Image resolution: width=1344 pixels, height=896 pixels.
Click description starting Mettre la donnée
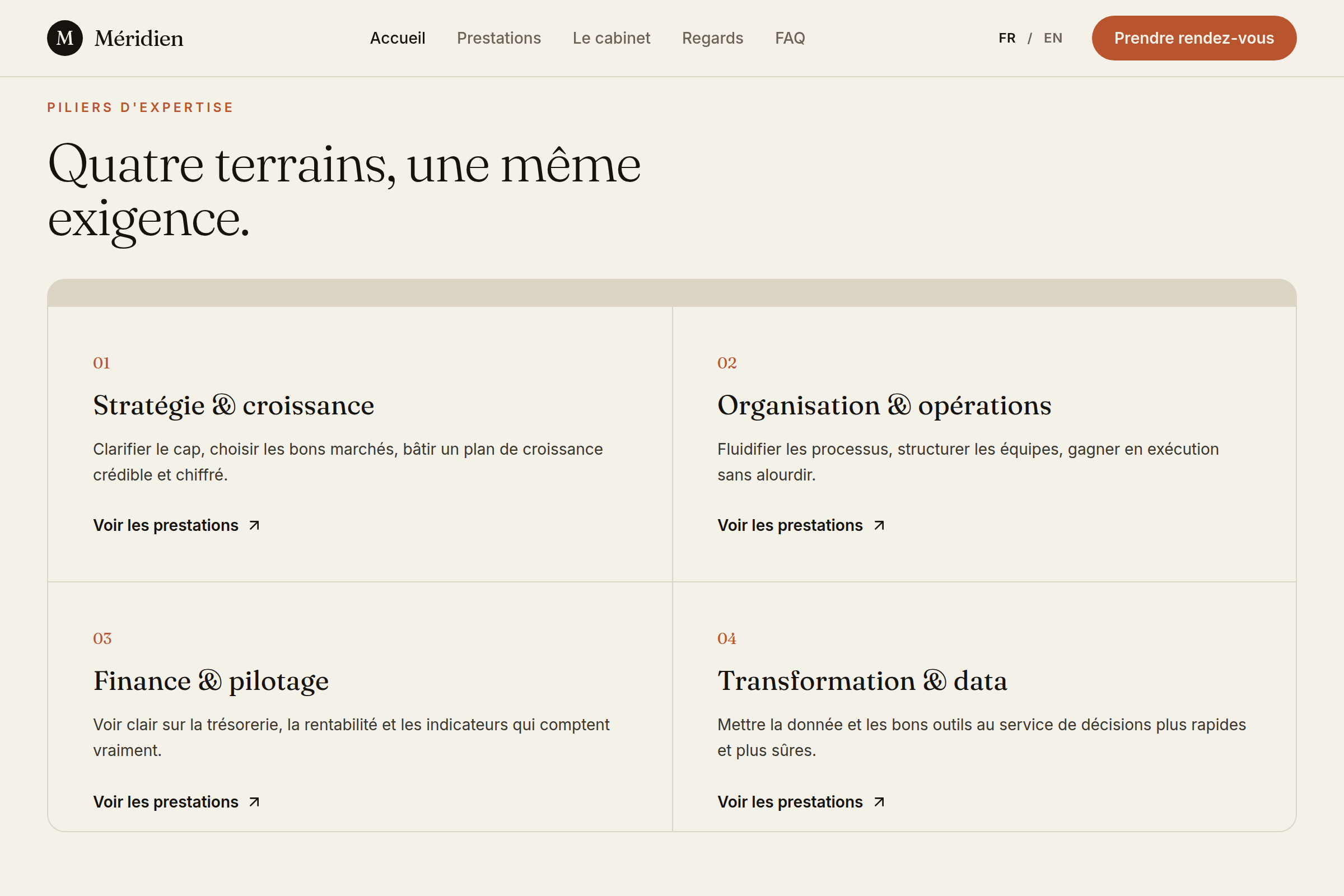pyautogui.click(x=982, y=737)
